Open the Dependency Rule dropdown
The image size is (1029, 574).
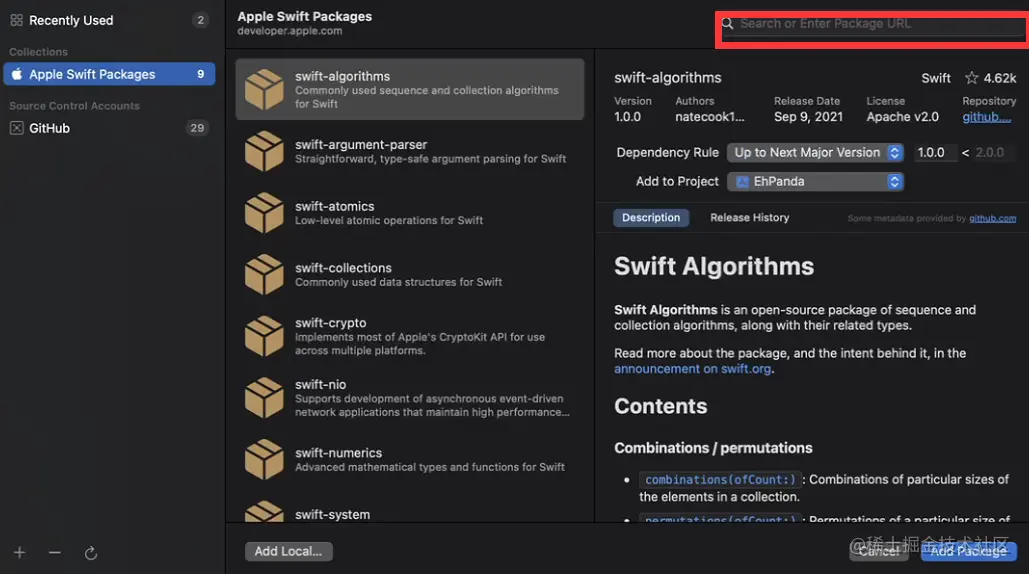[815, 153]
